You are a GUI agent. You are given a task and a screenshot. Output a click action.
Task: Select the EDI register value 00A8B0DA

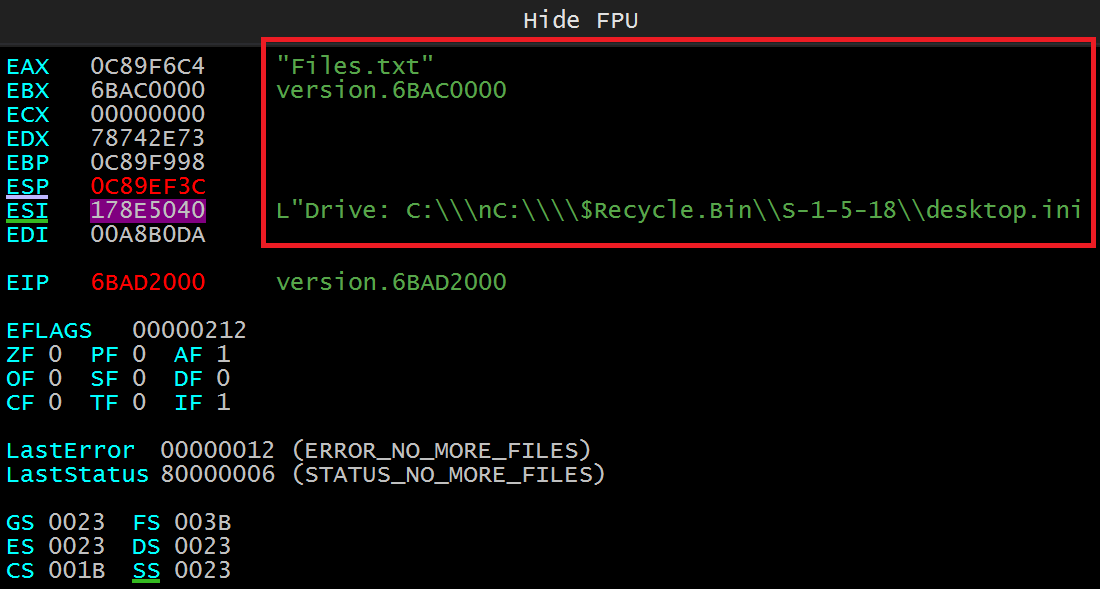[x=147, y=234]
